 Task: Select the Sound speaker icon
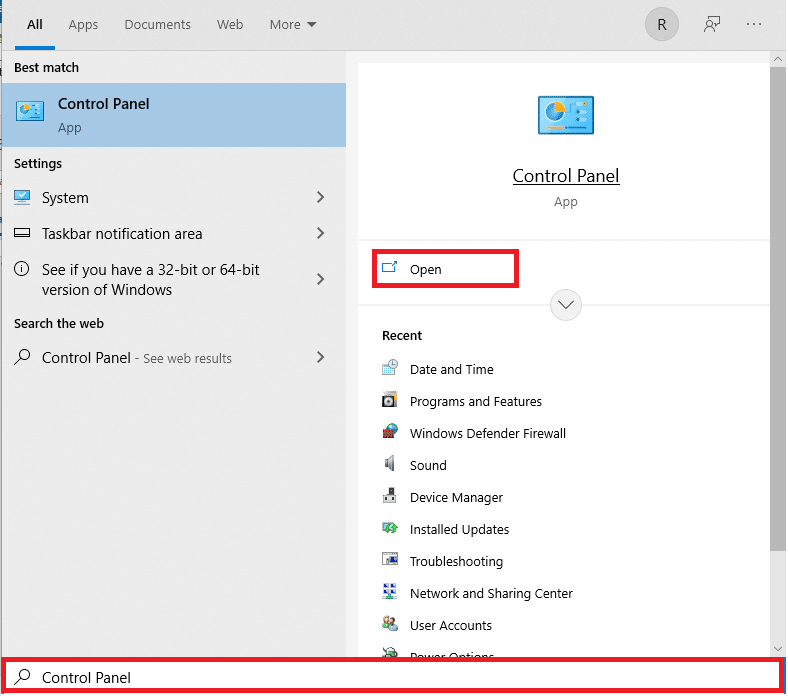point(390,465)
